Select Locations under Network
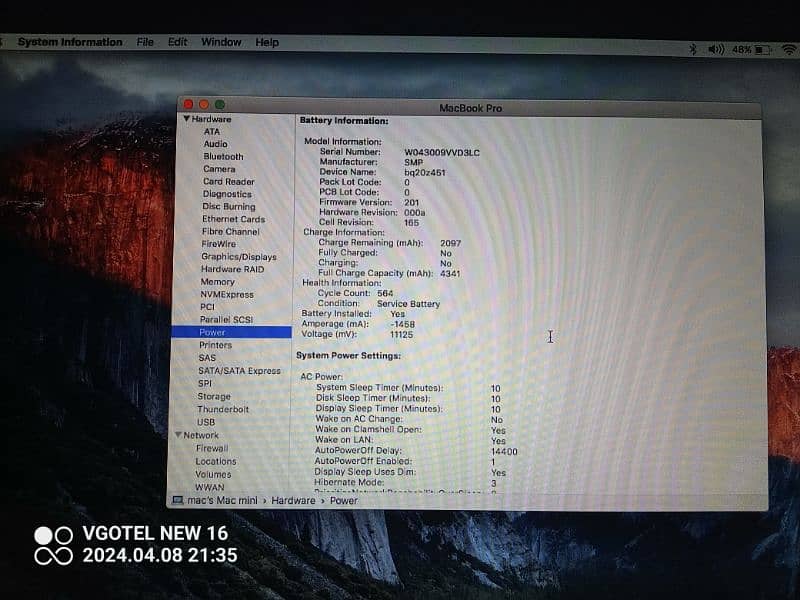800x600 pixels. pos(216,461)
